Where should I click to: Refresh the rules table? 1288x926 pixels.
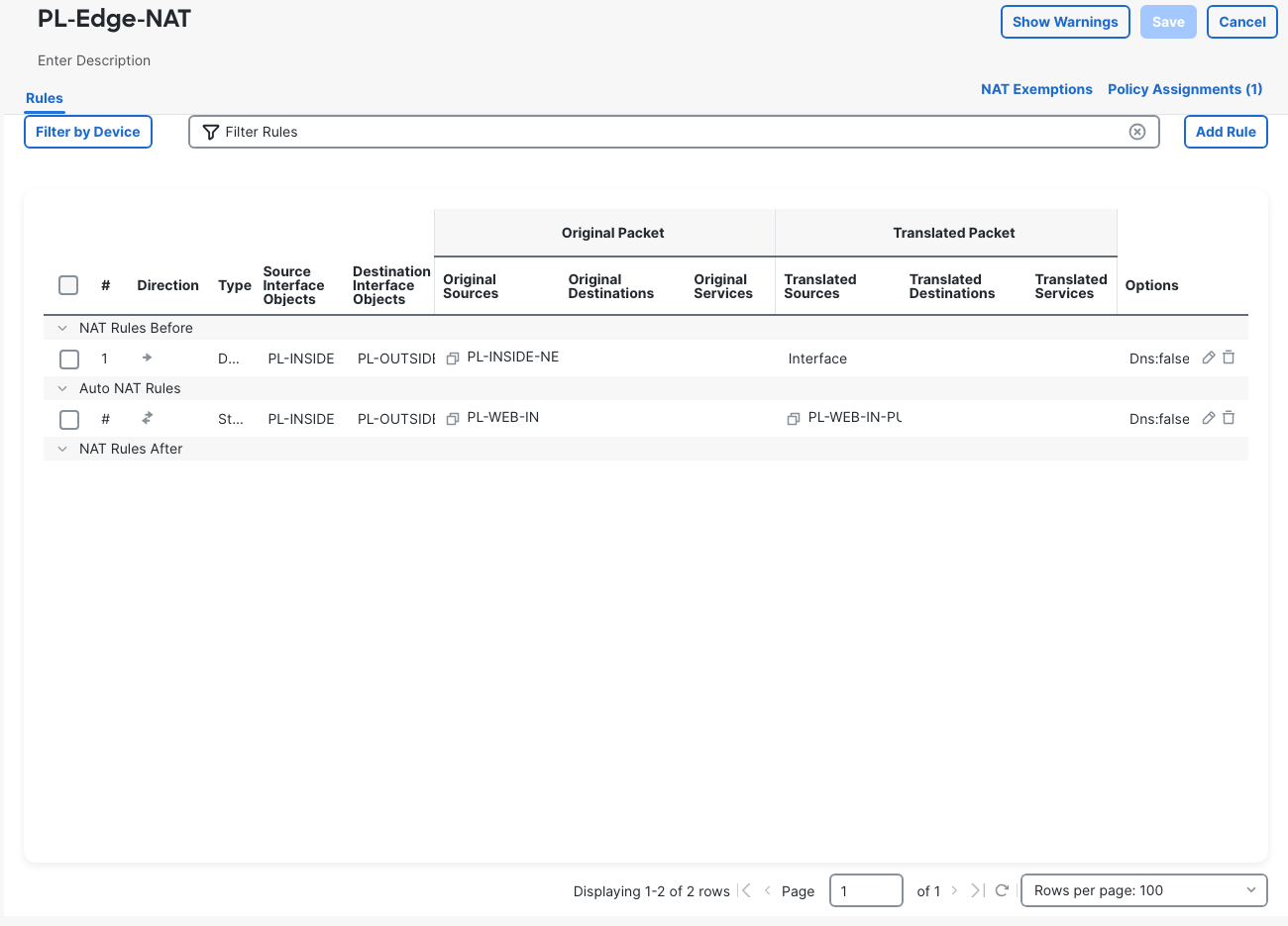coord(1002,890)
